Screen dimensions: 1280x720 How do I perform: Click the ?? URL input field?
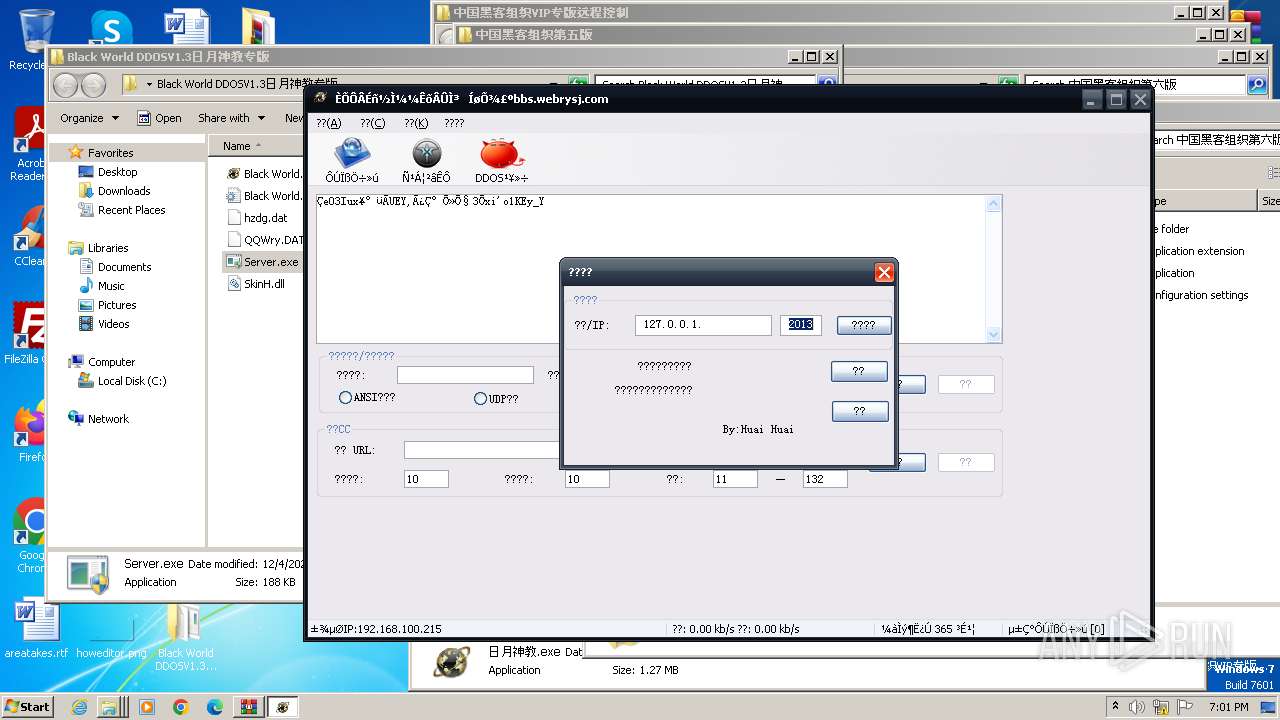[x=482, y=450]
